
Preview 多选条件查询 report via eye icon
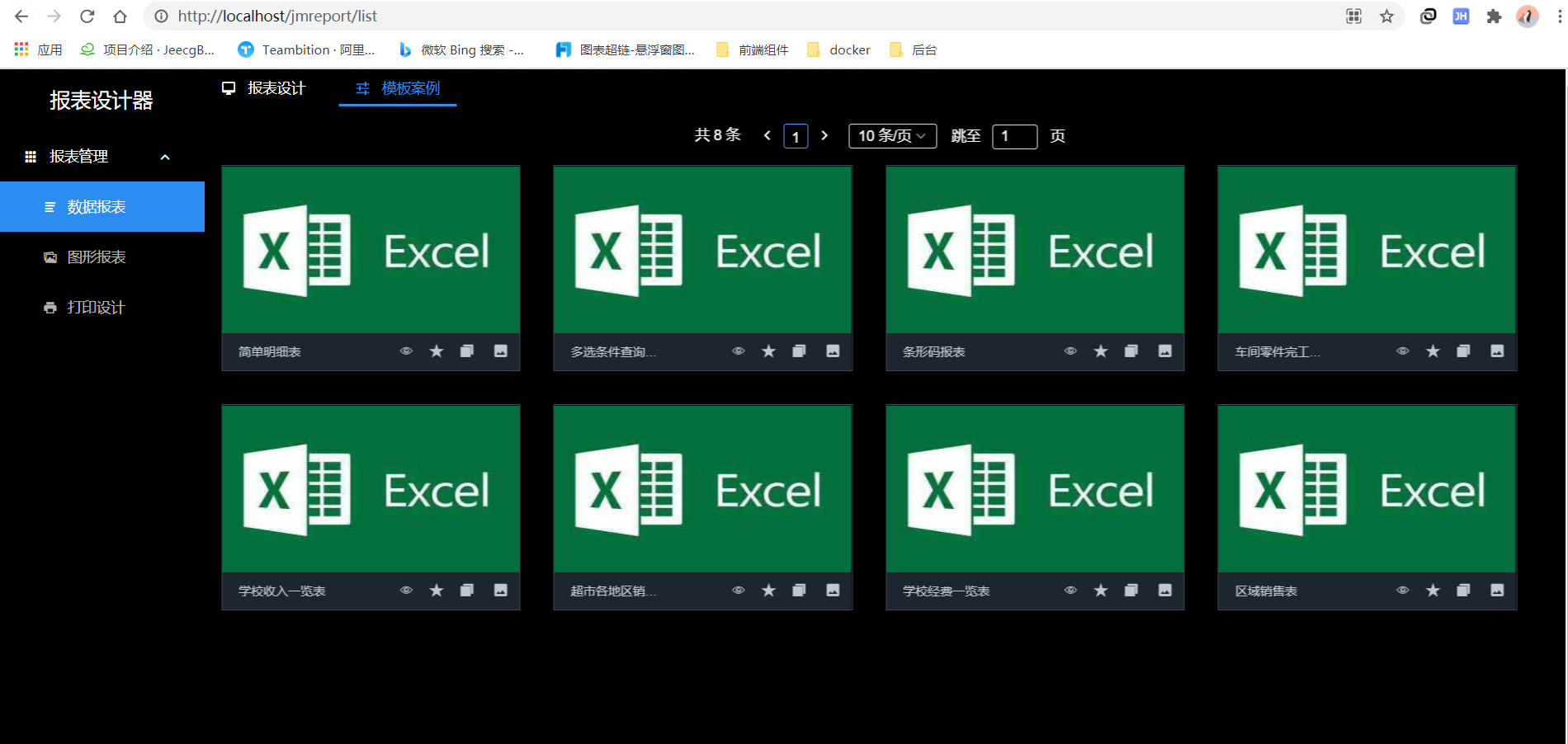[739, 351]
